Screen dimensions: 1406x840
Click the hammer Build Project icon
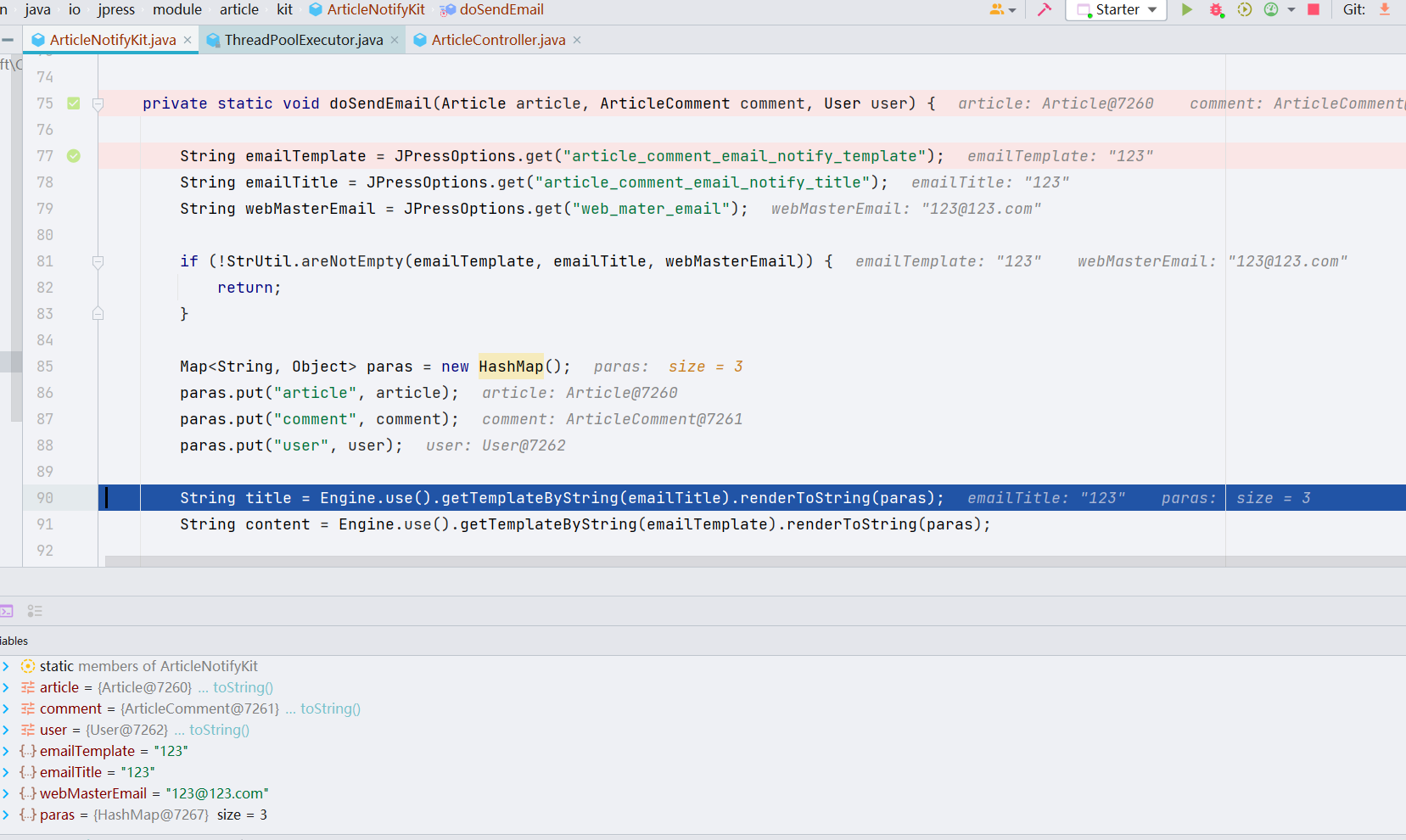pyautogui.click(x=1045, y=10)
